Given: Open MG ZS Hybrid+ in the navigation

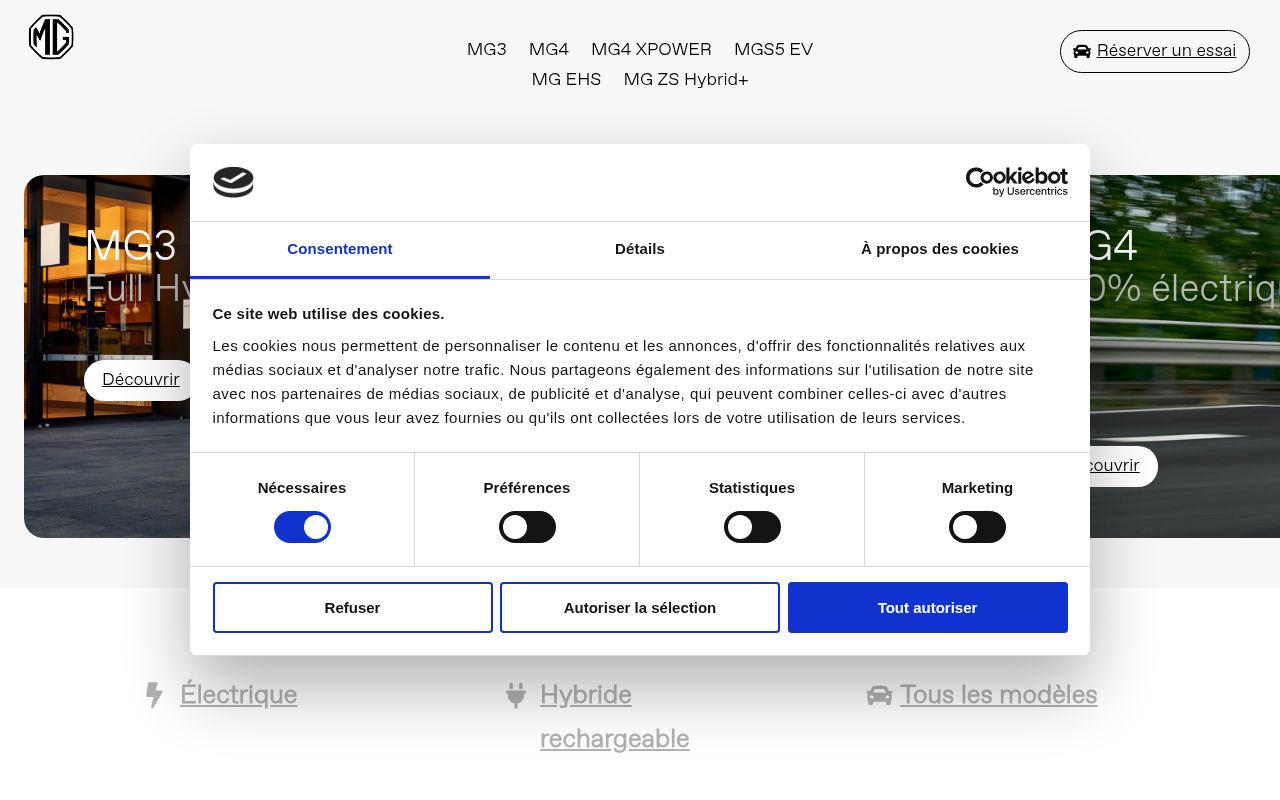Looking at the screenshot, I should 686,79.
